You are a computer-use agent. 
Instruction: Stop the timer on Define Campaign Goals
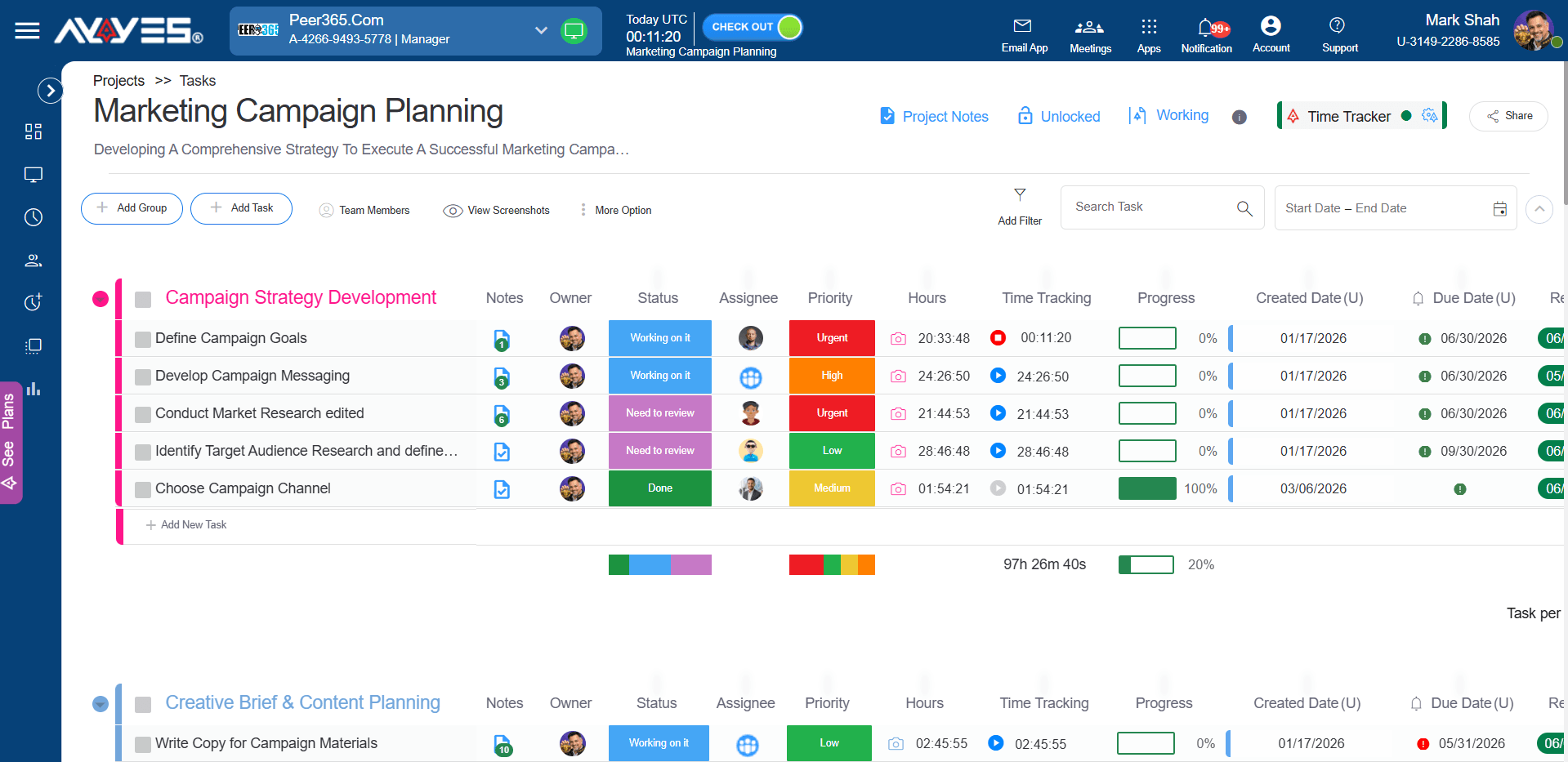click(998, 337)
